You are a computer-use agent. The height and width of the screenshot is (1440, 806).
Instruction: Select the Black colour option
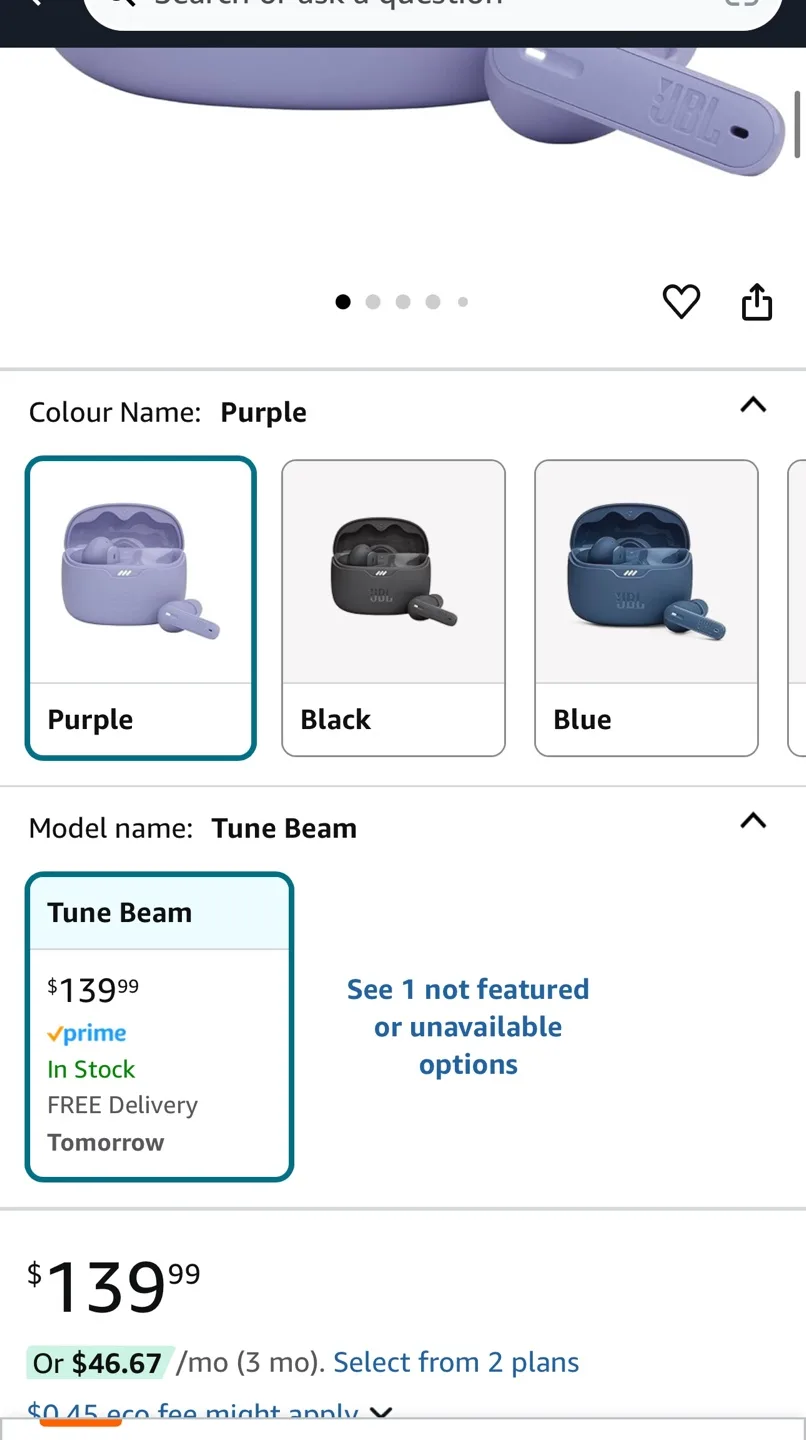click(393, 606)
